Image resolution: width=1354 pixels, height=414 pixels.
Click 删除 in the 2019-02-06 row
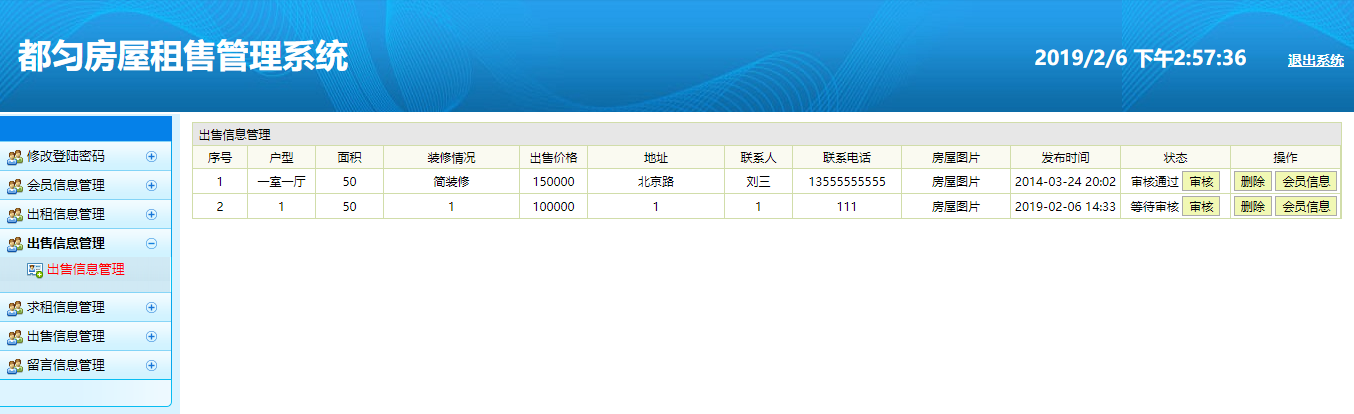coord(1252,207)
